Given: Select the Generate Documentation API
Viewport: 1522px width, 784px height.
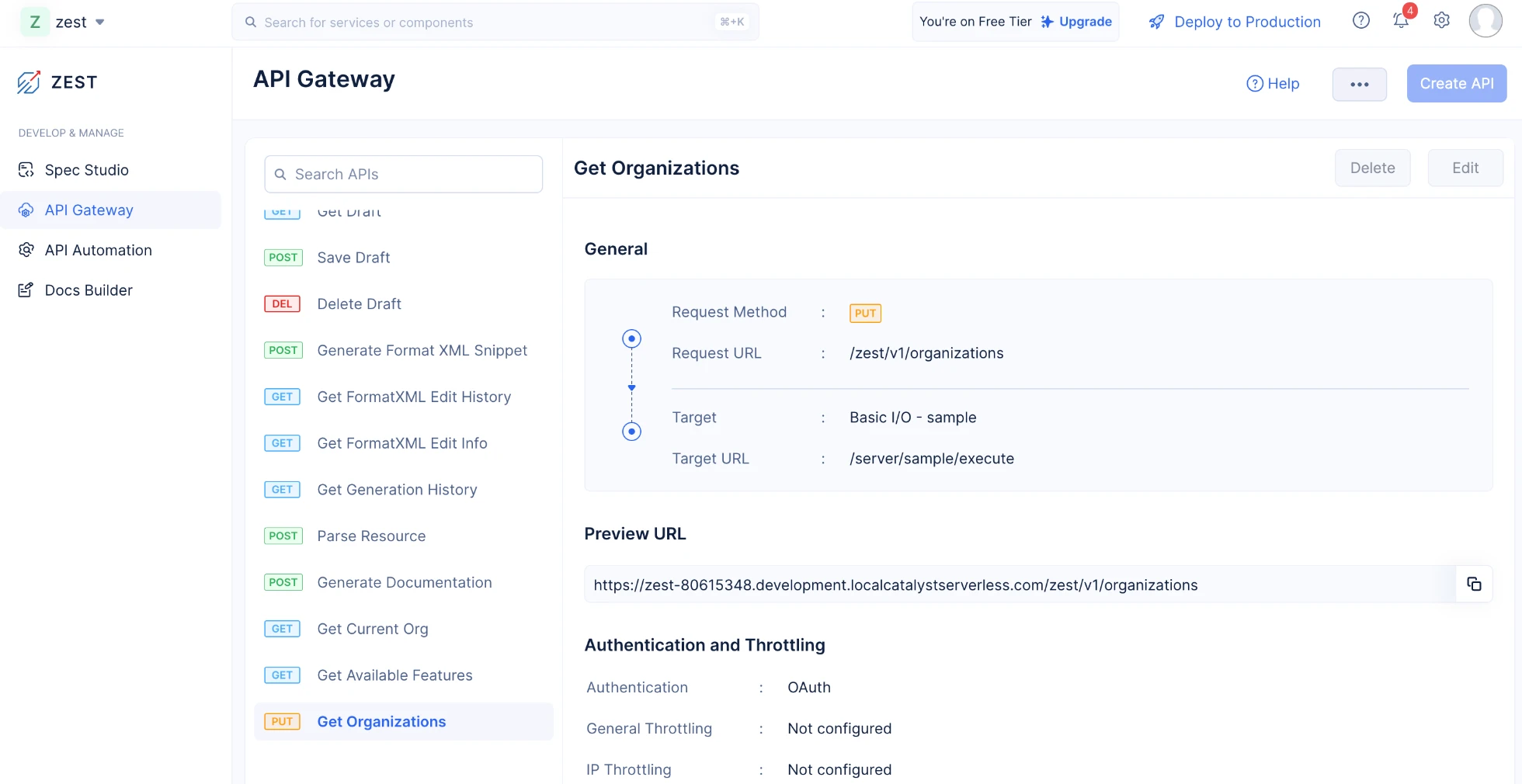Looking at the screenshot, I should (x=404, y=583).
